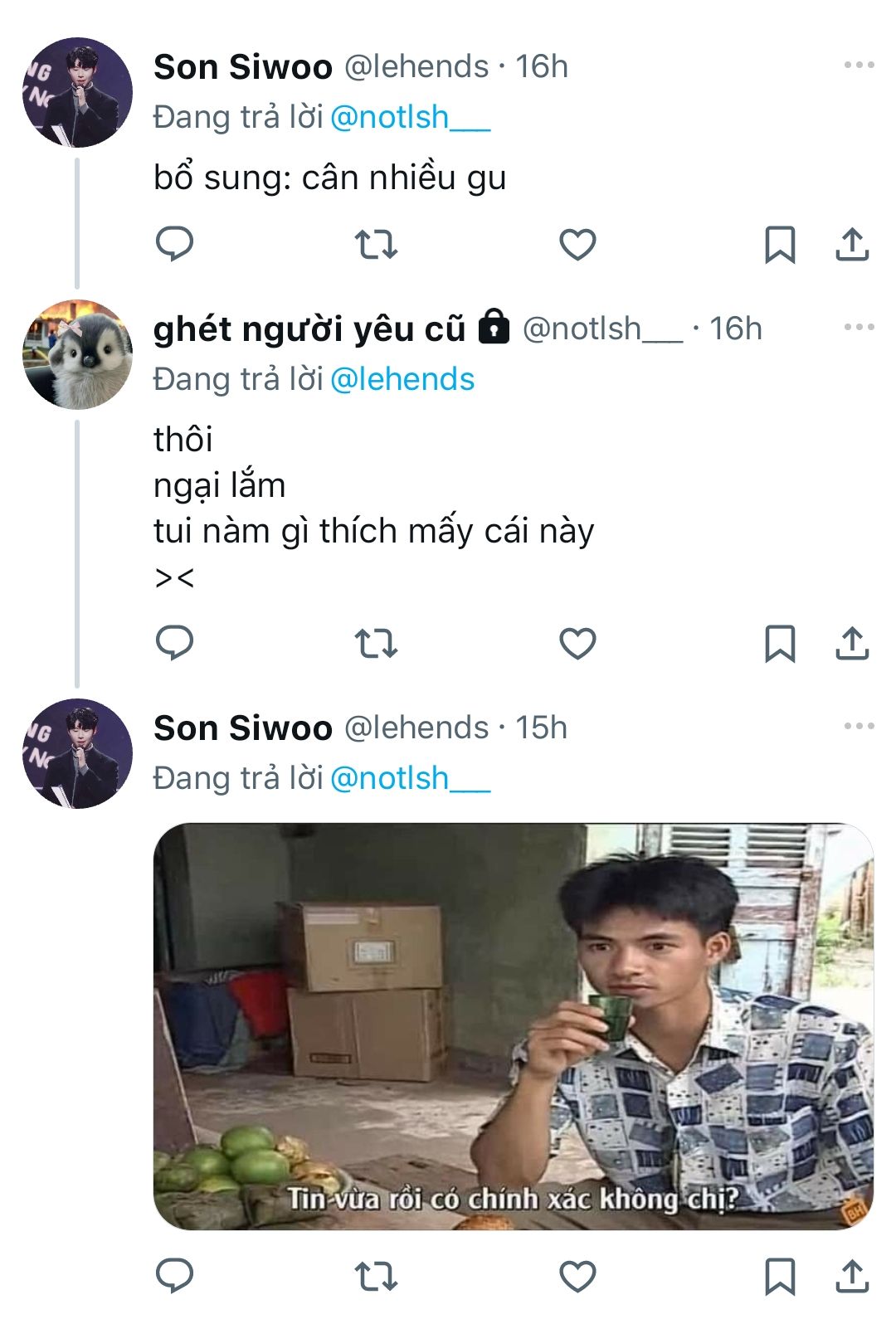Viewport: 896px width, 1319px height.
Task: Open Son Siwoo's profile from first tweet name
Action: (x=243, y=66)
